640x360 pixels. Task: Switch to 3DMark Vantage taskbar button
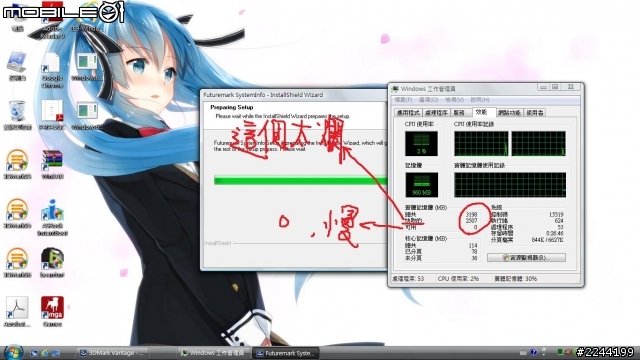click(112, 353)
